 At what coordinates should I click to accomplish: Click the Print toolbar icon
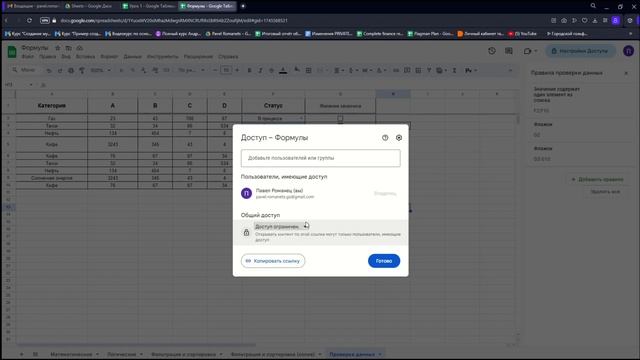click(71, 71)
